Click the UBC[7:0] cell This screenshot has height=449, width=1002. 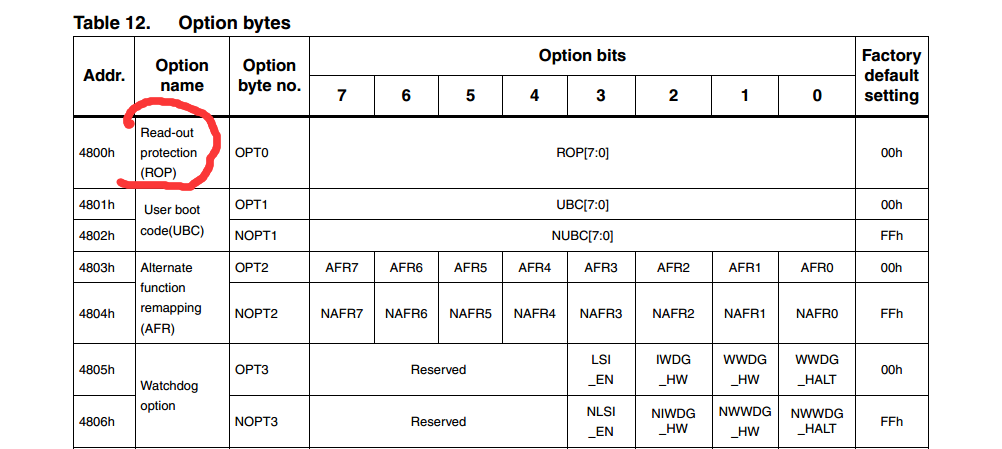(582, 204)
